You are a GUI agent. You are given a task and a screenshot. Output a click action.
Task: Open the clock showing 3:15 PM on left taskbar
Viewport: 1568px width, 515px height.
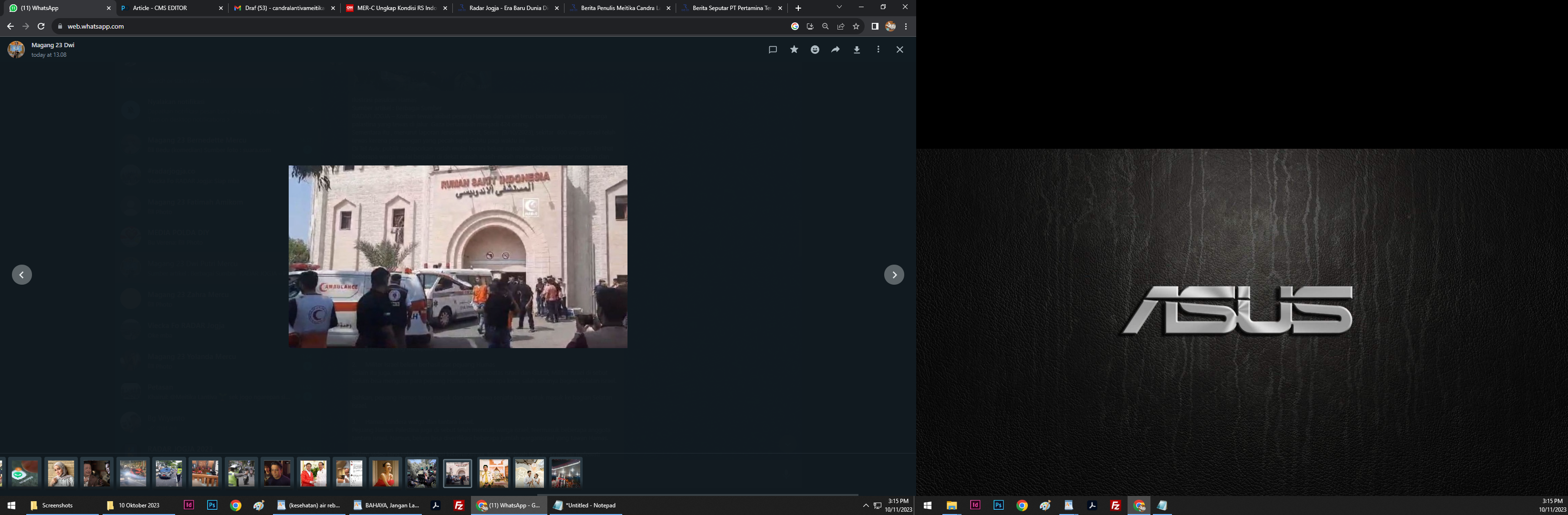[x=899, y=505]
